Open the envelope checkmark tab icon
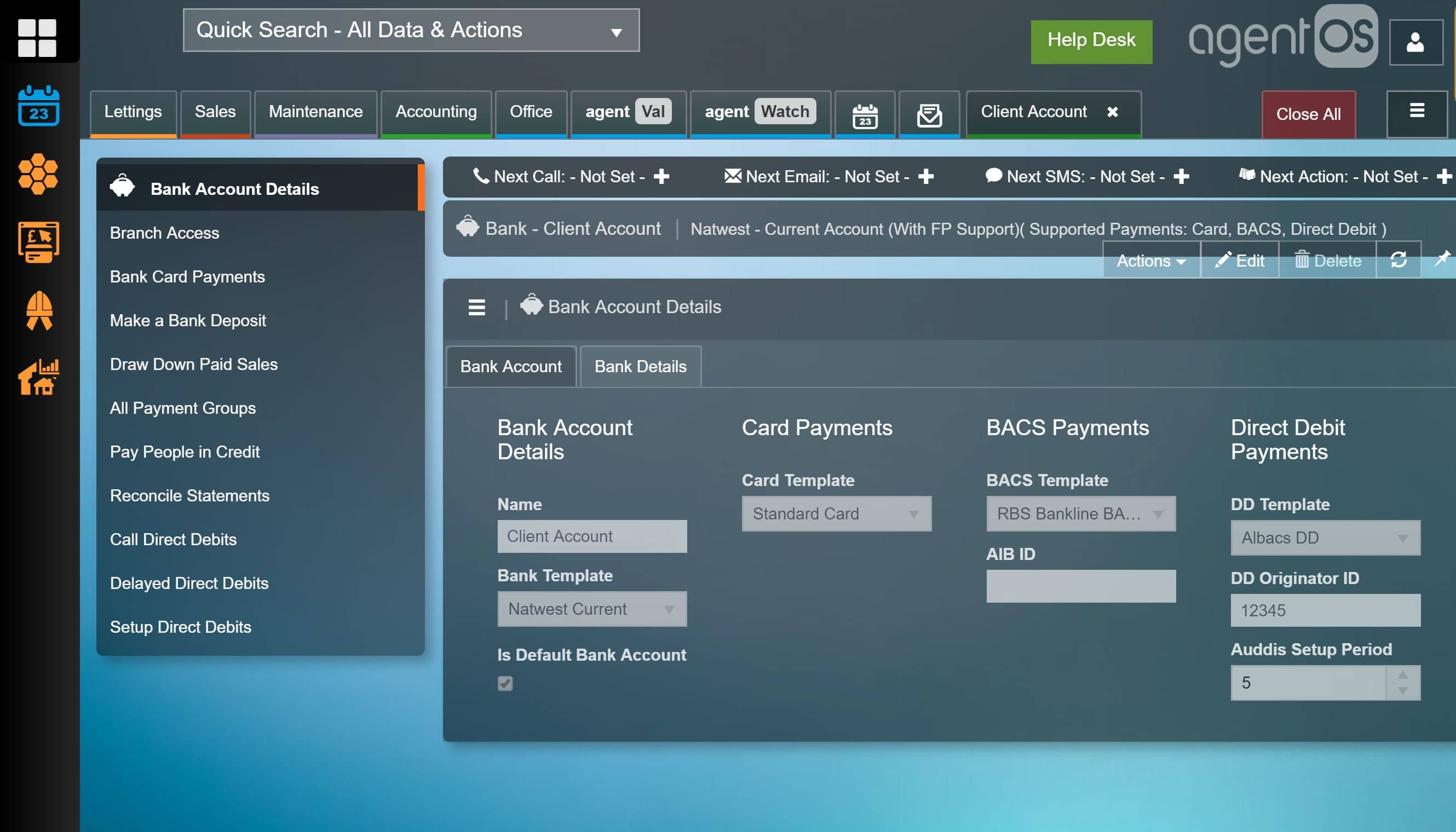The height and width of the screenshot is (832, 1456). pyautogui.click(x=929, y=115)
